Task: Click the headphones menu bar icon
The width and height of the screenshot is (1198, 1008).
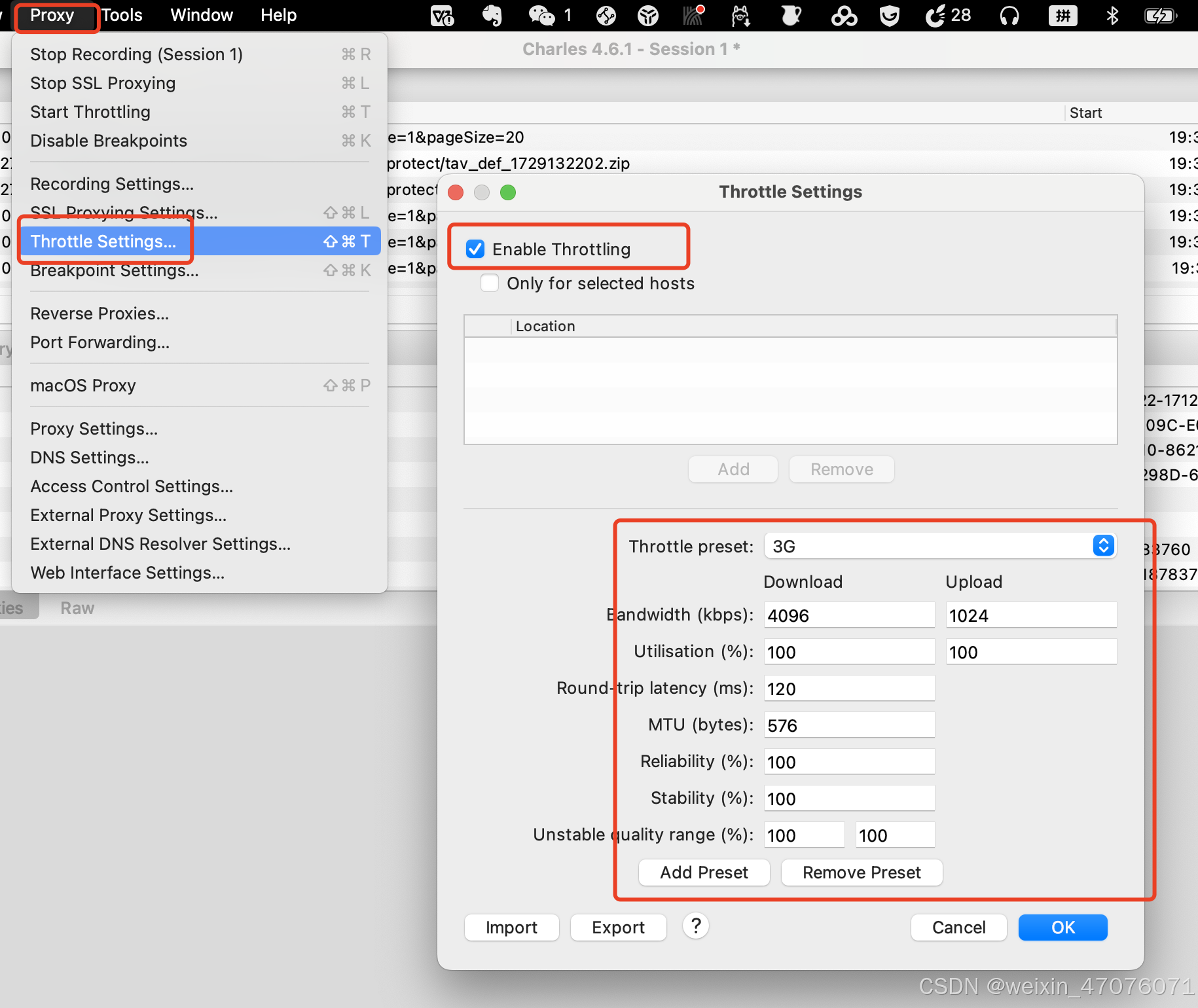Action: coord(1009,15)
